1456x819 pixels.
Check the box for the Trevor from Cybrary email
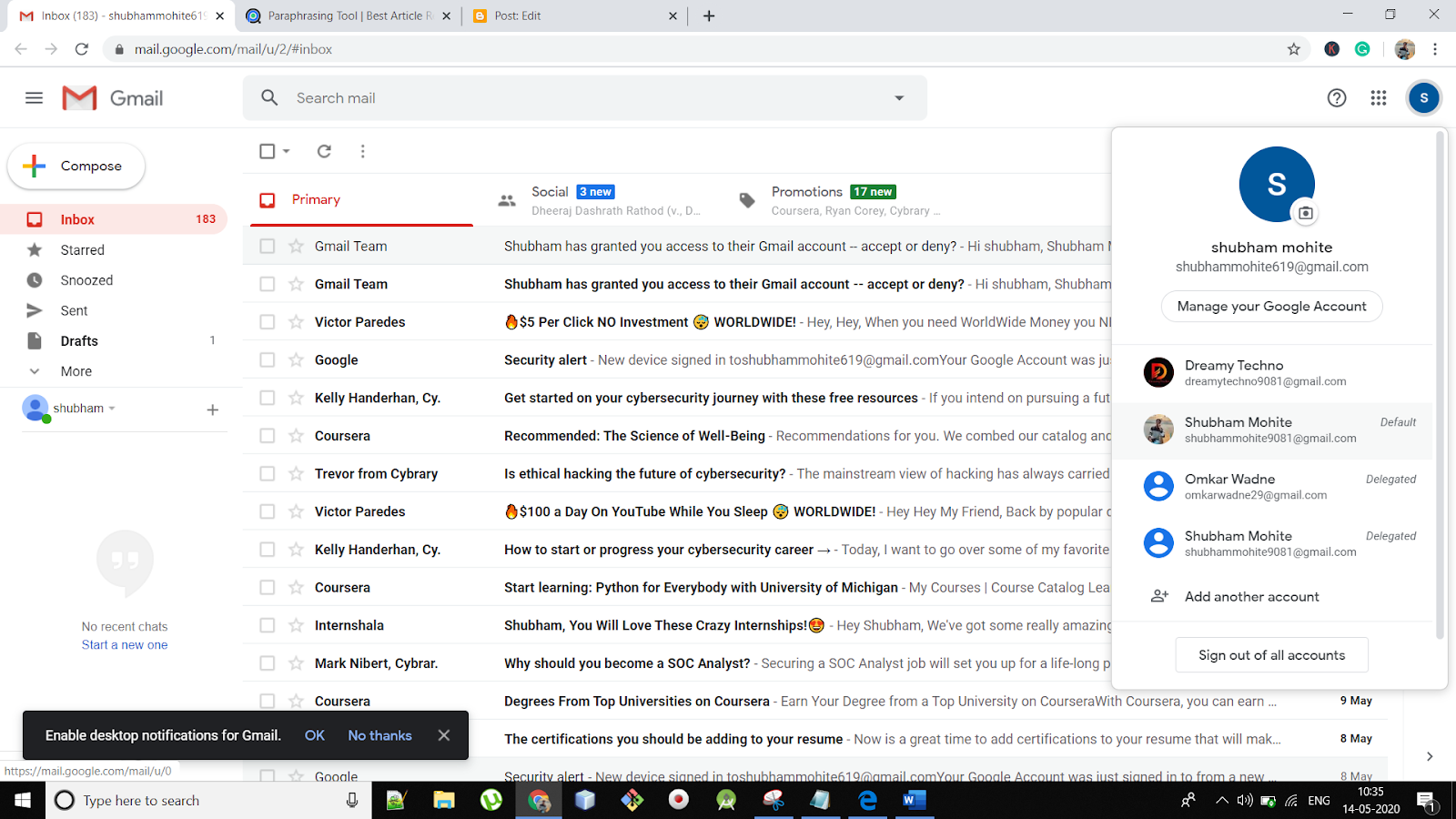tap(267, 473)
